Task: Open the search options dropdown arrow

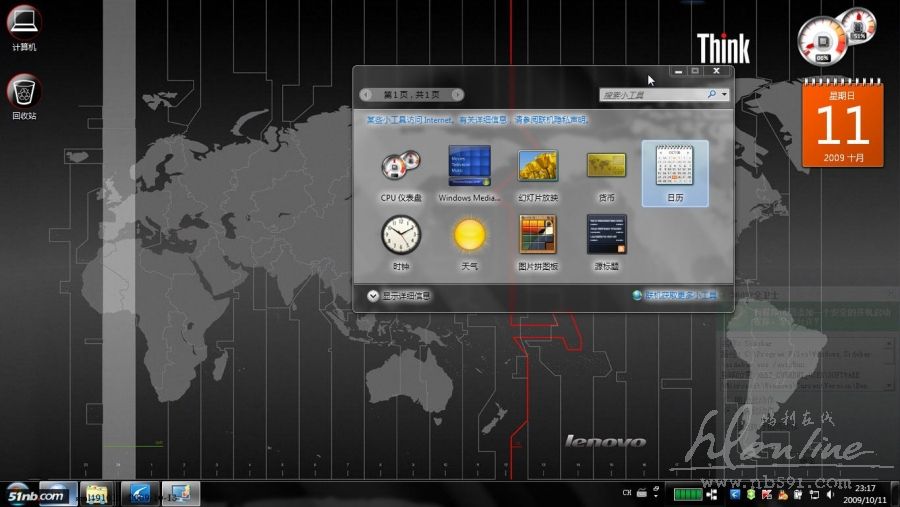Action: coord(724,94)
